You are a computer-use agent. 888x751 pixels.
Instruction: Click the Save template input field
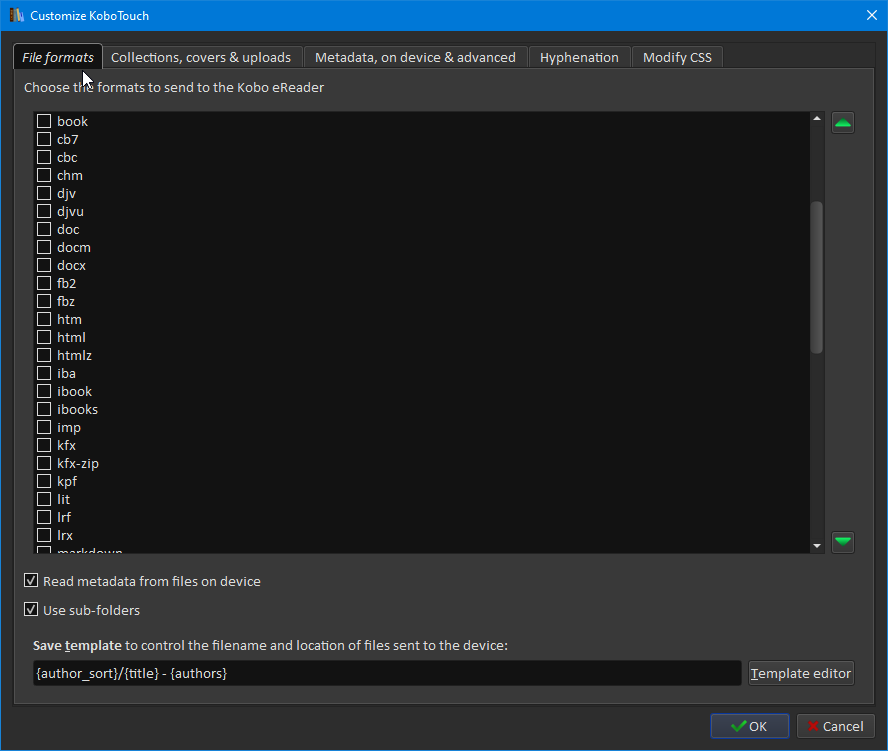click(387, 673)
